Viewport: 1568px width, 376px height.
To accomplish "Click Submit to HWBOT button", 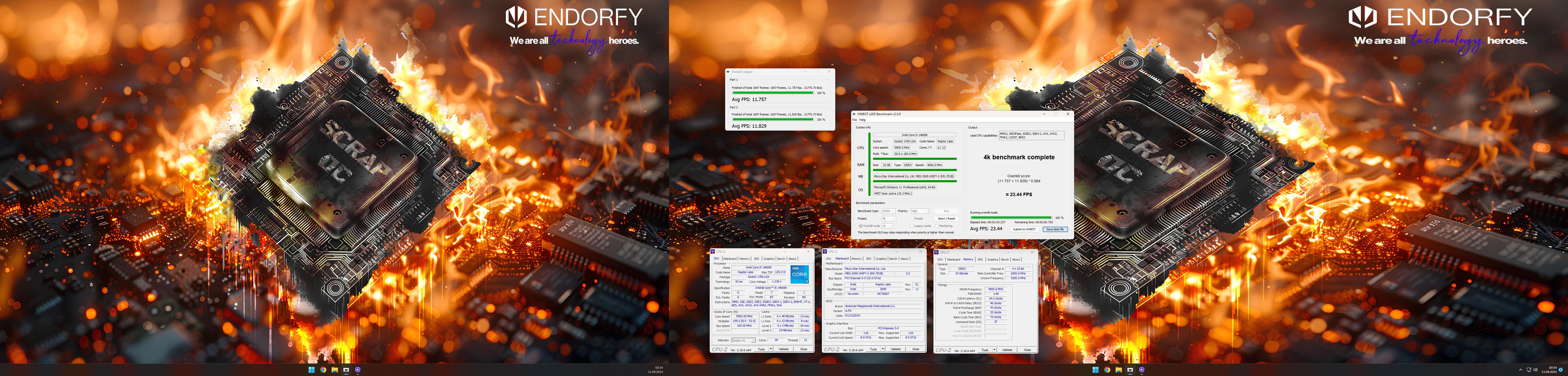I will coord(1024,229).
